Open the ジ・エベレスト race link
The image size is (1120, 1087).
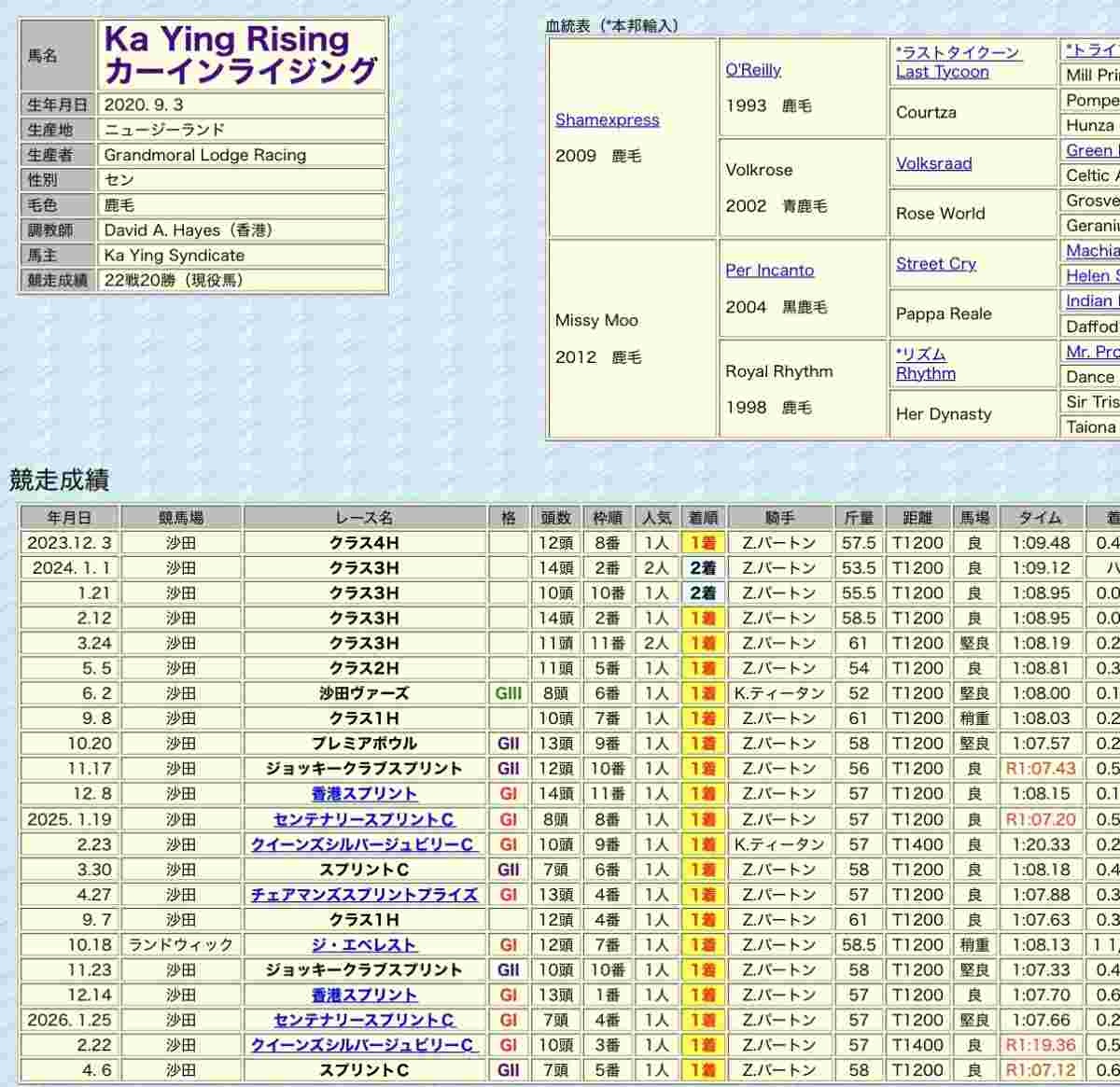pyautogui.click(x=364, y=945)
